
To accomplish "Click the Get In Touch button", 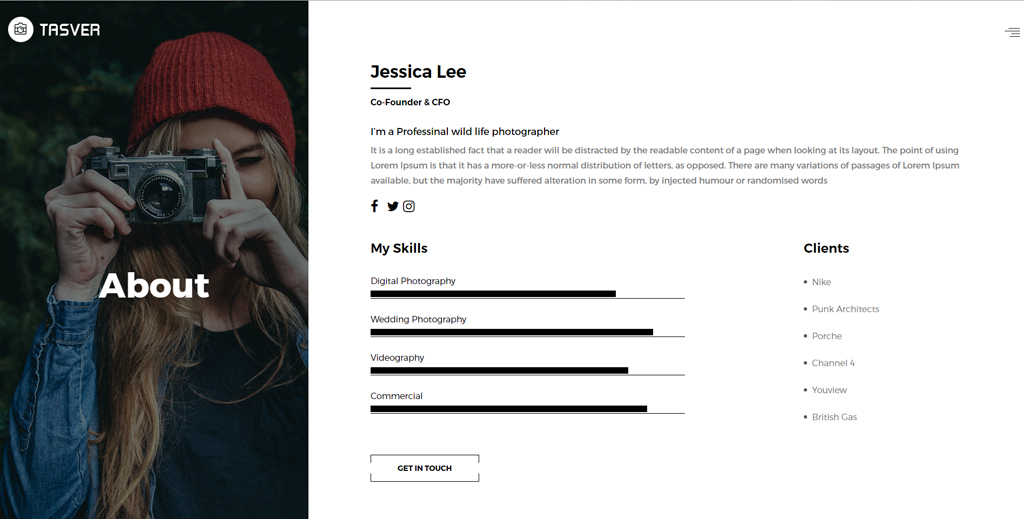I will pos(424,468).
